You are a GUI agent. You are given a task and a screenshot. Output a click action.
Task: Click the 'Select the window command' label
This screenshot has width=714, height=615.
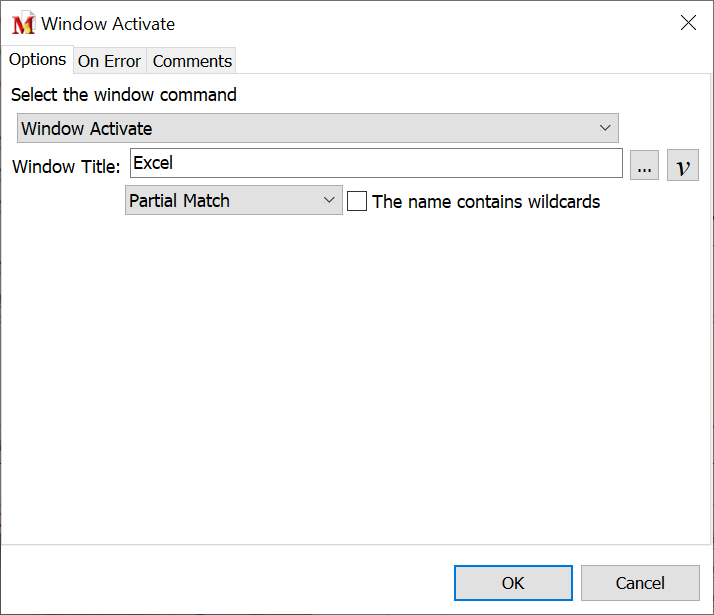pyautogui.click(x=124, y=95)
